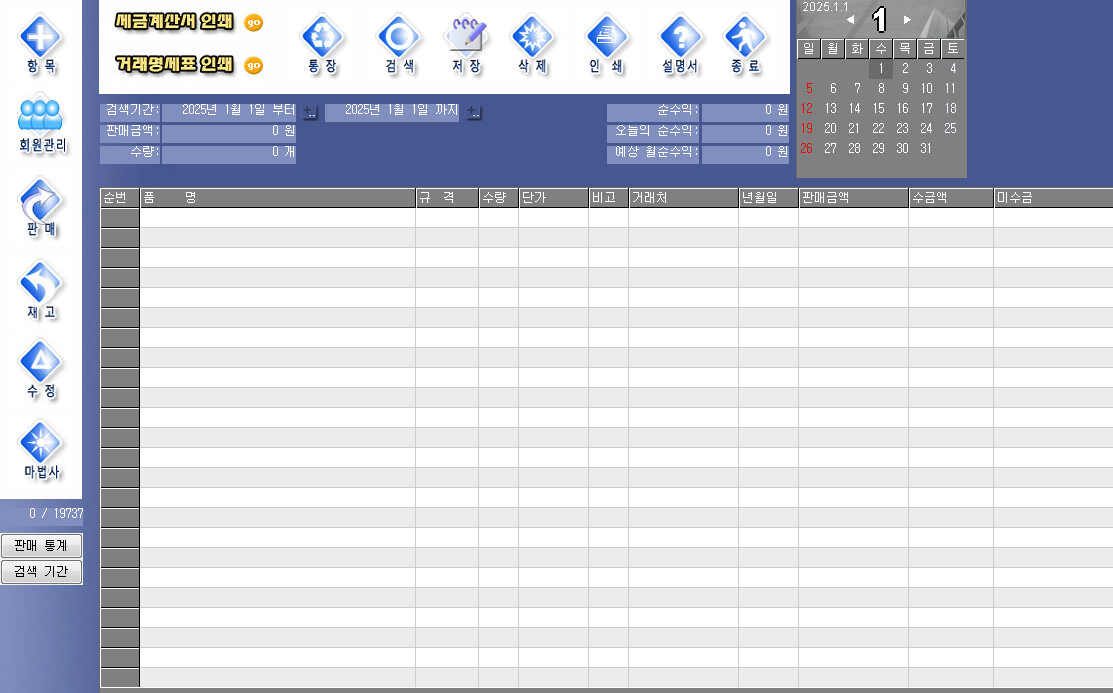Open start date picker beside 부터

[x=310, y=112]
